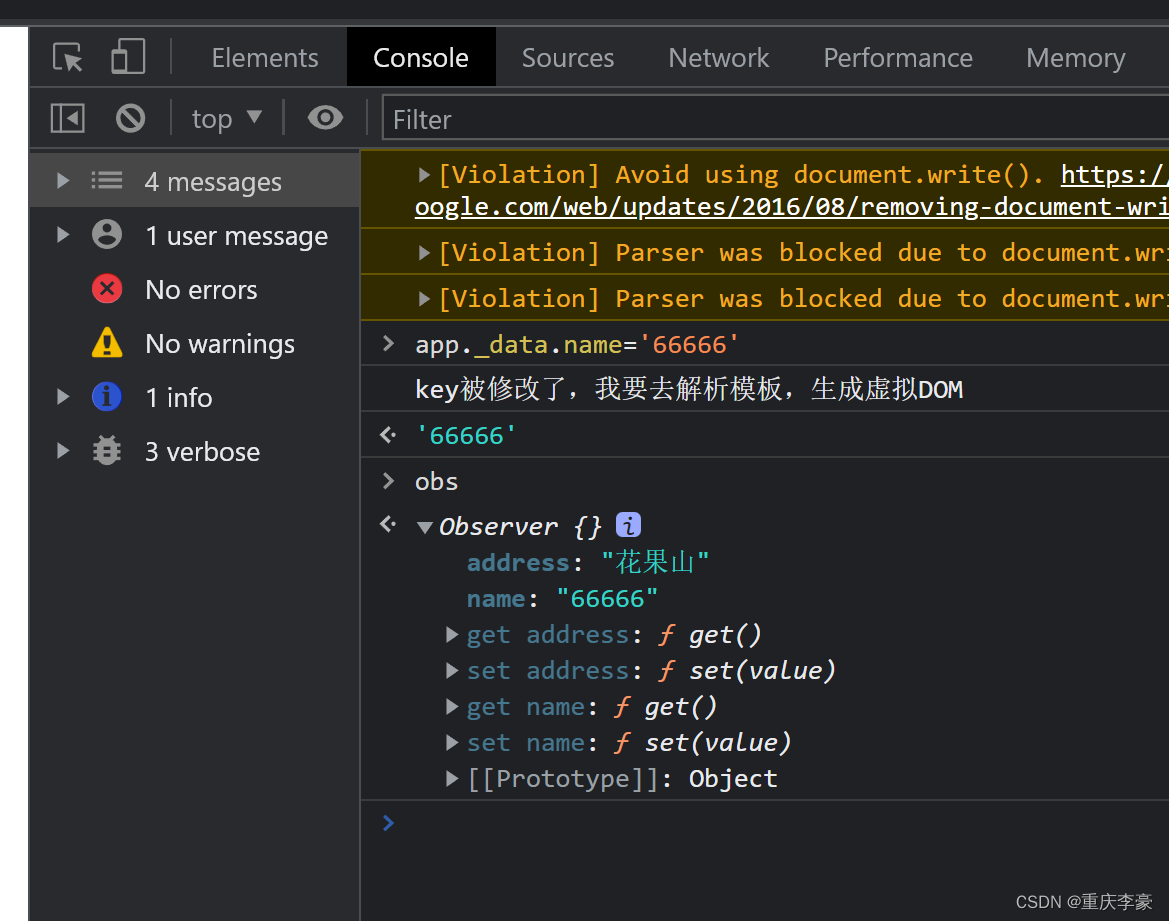Select the 1 user message row

pyautogui.click(x=194, y=235)
